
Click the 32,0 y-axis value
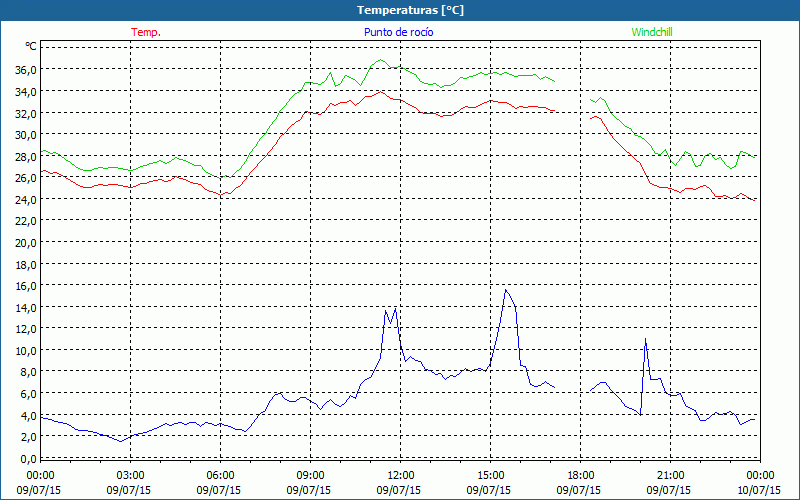(x=25, y=113)
